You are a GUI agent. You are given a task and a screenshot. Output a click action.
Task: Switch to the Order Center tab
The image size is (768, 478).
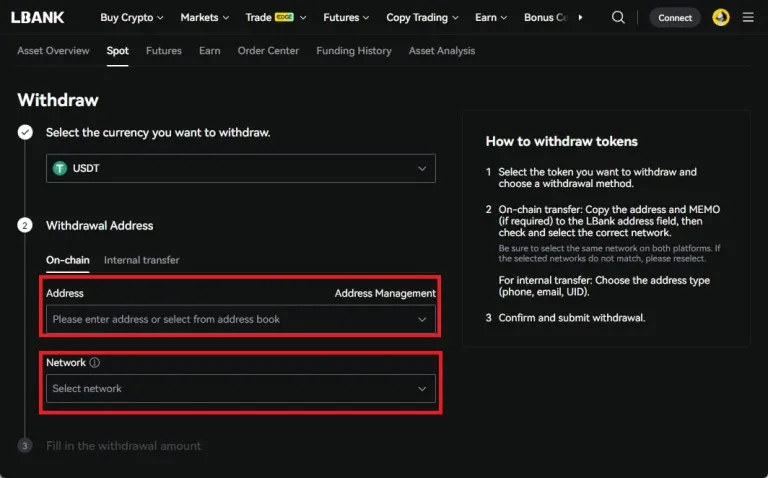(268, 51)
